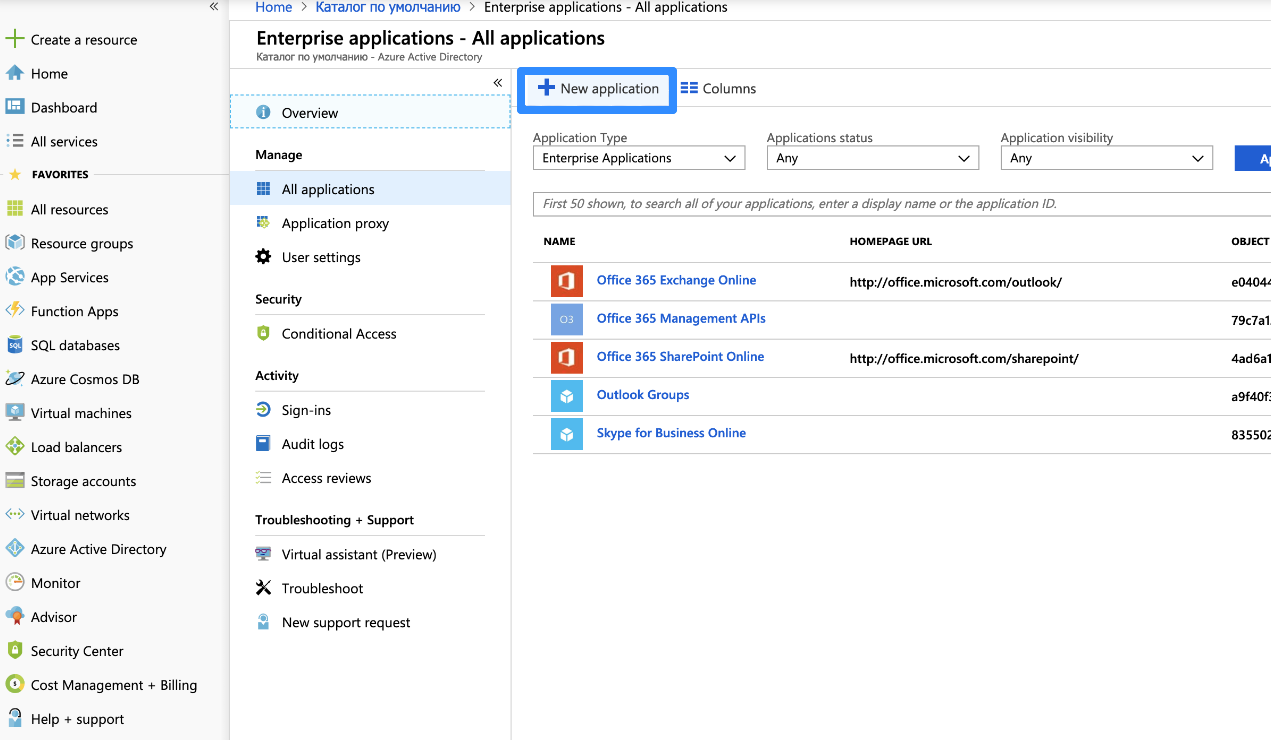Click the Create a resource plus icon
This screenshot has width=1271, height=740.
click(x=14, y=39)
